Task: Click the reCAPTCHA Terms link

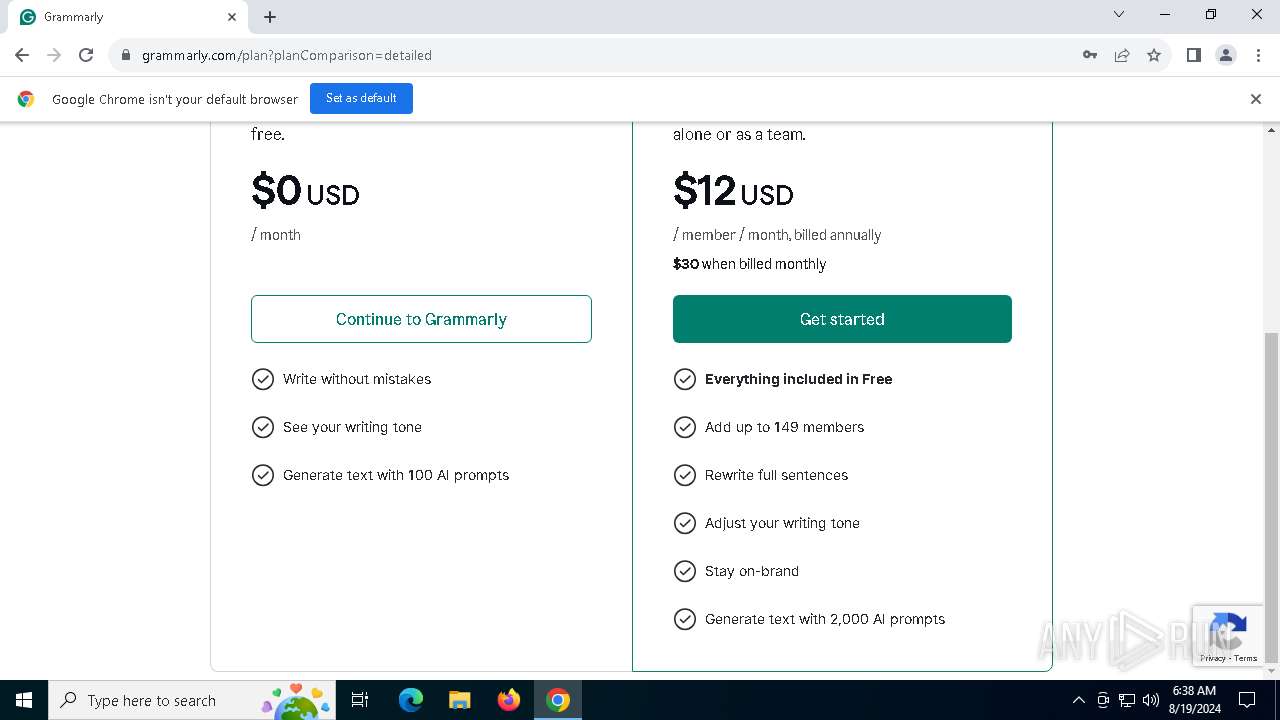Action: [1246, 658]
